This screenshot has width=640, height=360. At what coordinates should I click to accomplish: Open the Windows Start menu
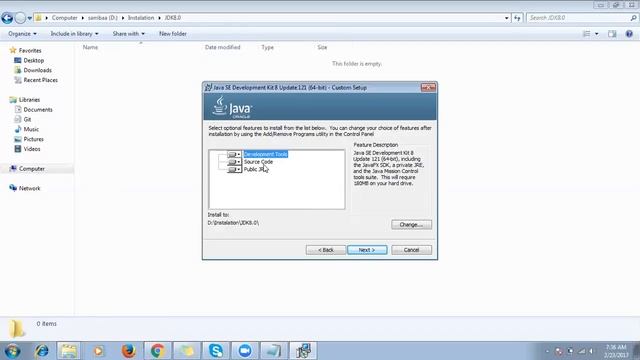[13, 351]
